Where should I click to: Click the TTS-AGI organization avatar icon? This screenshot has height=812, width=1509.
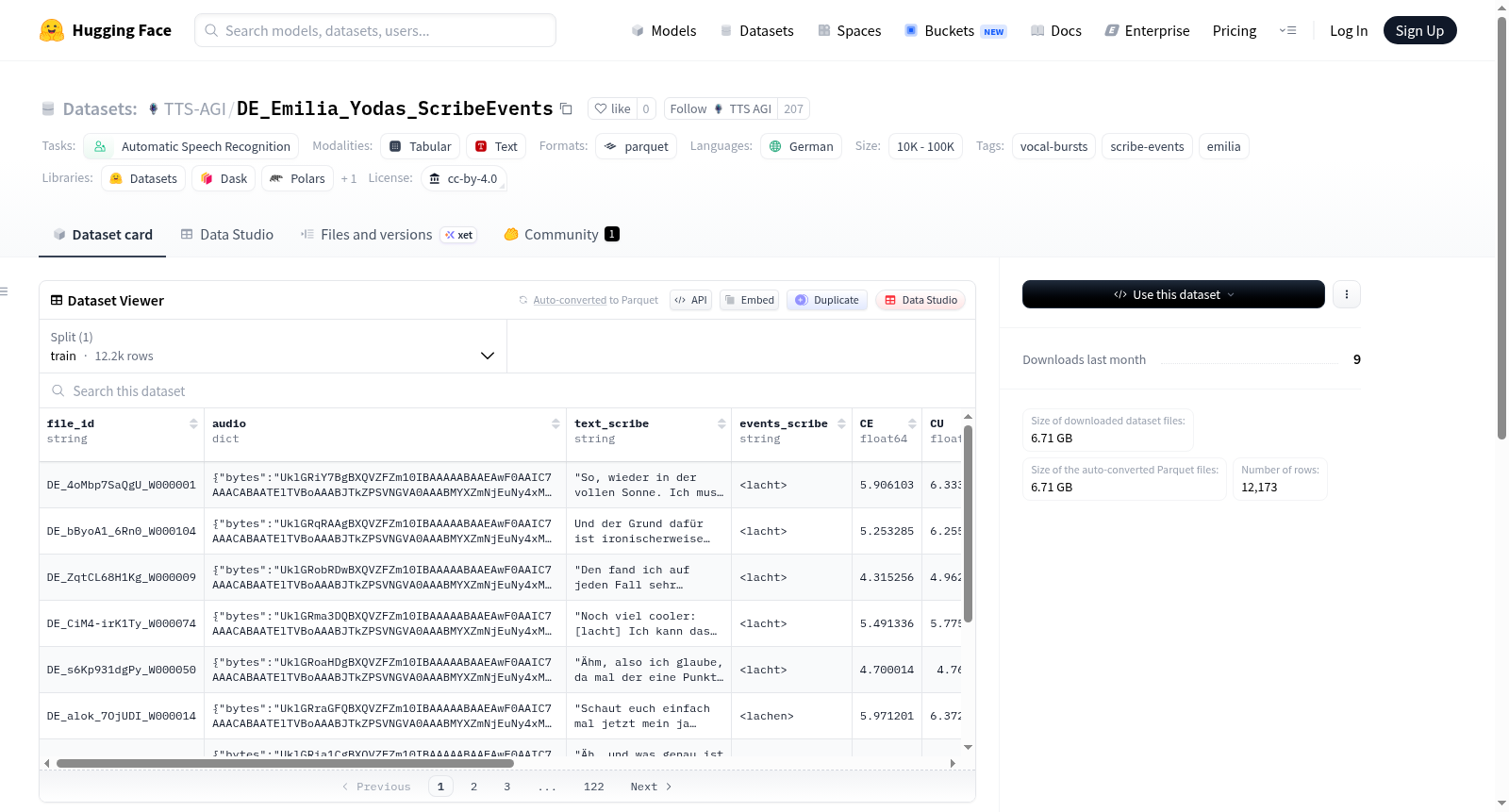coord(153,108)
